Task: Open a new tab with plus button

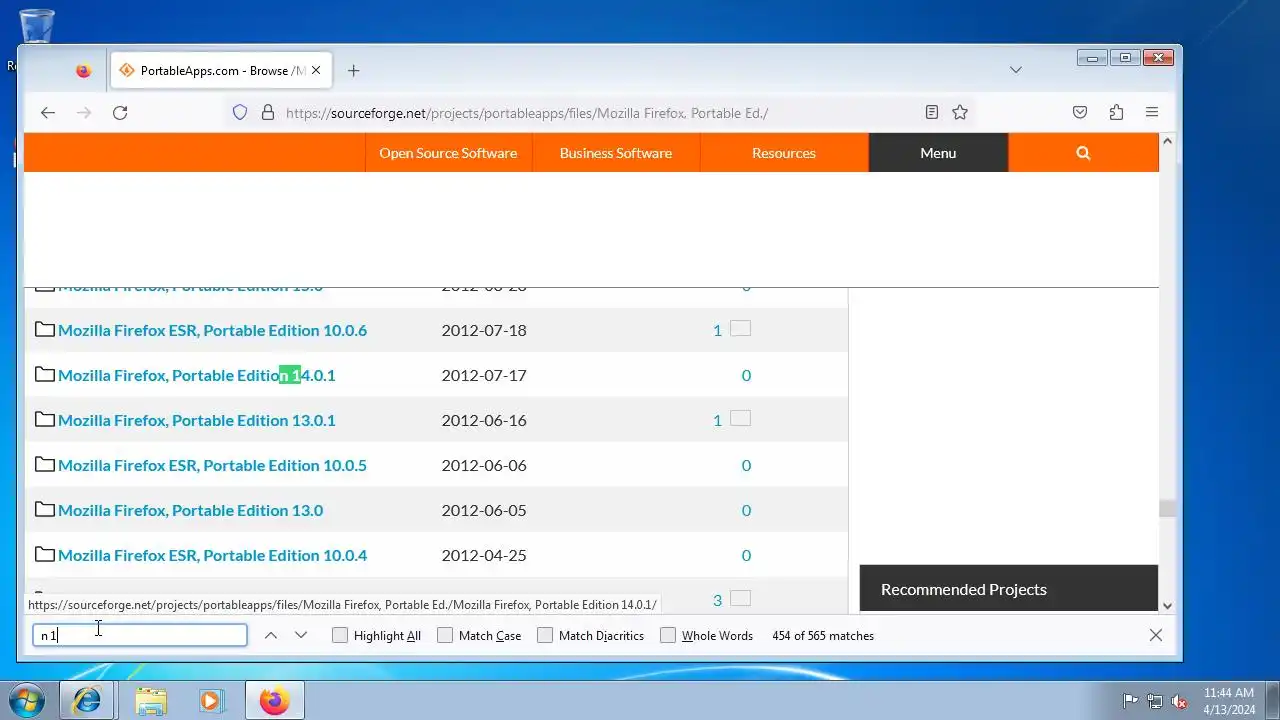Action: pos(353,71)
